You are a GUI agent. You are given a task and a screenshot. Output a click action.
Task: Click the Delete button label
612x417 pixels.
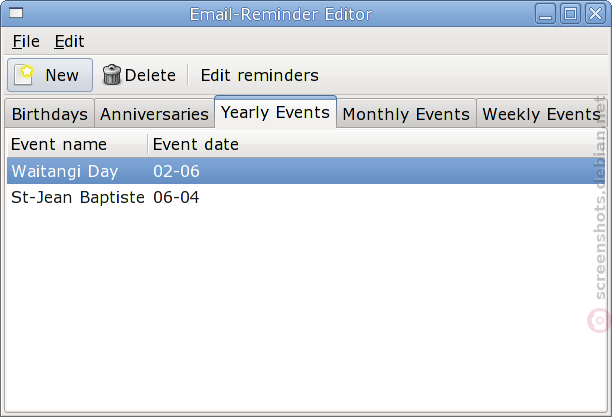150,75
